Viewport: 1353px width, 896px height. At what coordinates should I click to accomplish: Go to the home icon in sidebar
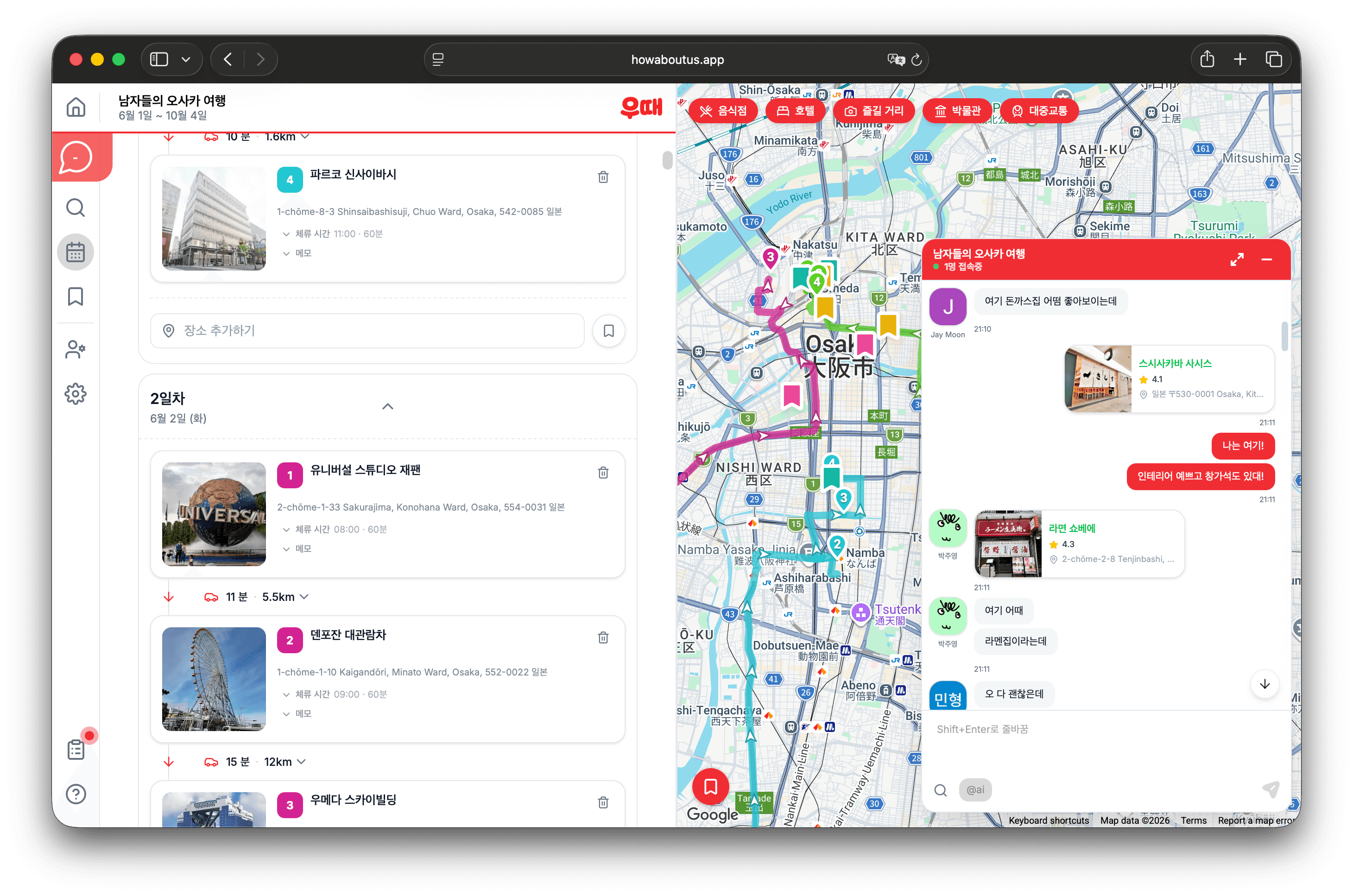pyautogui.click(x=76, y=107)
